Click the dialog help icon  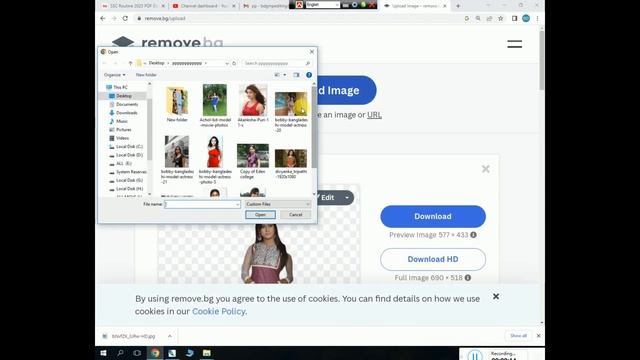309,75
